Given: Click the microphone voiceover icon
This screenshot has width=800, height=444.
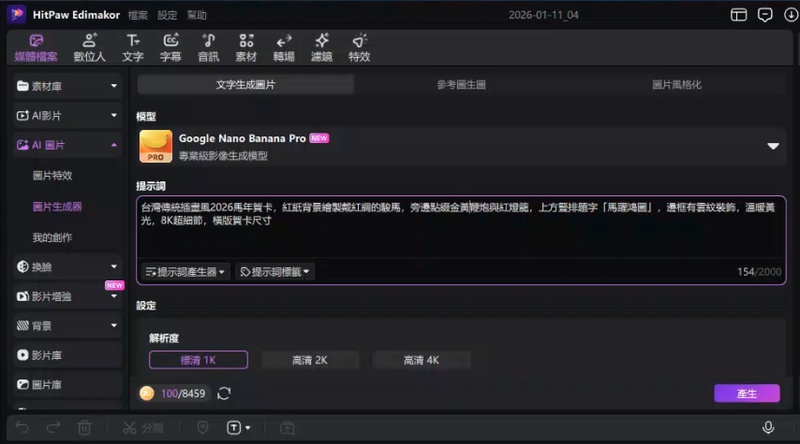Looking at the screenshot, I should point(768,427).
